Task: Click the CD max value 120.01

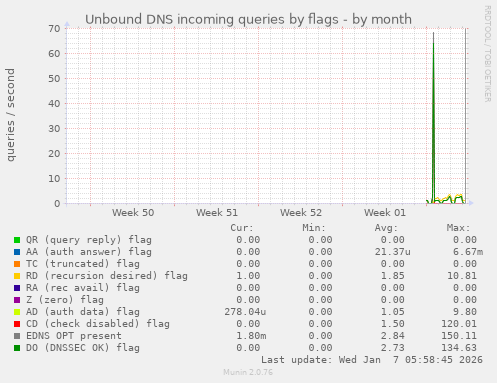Action: [459, 324]
